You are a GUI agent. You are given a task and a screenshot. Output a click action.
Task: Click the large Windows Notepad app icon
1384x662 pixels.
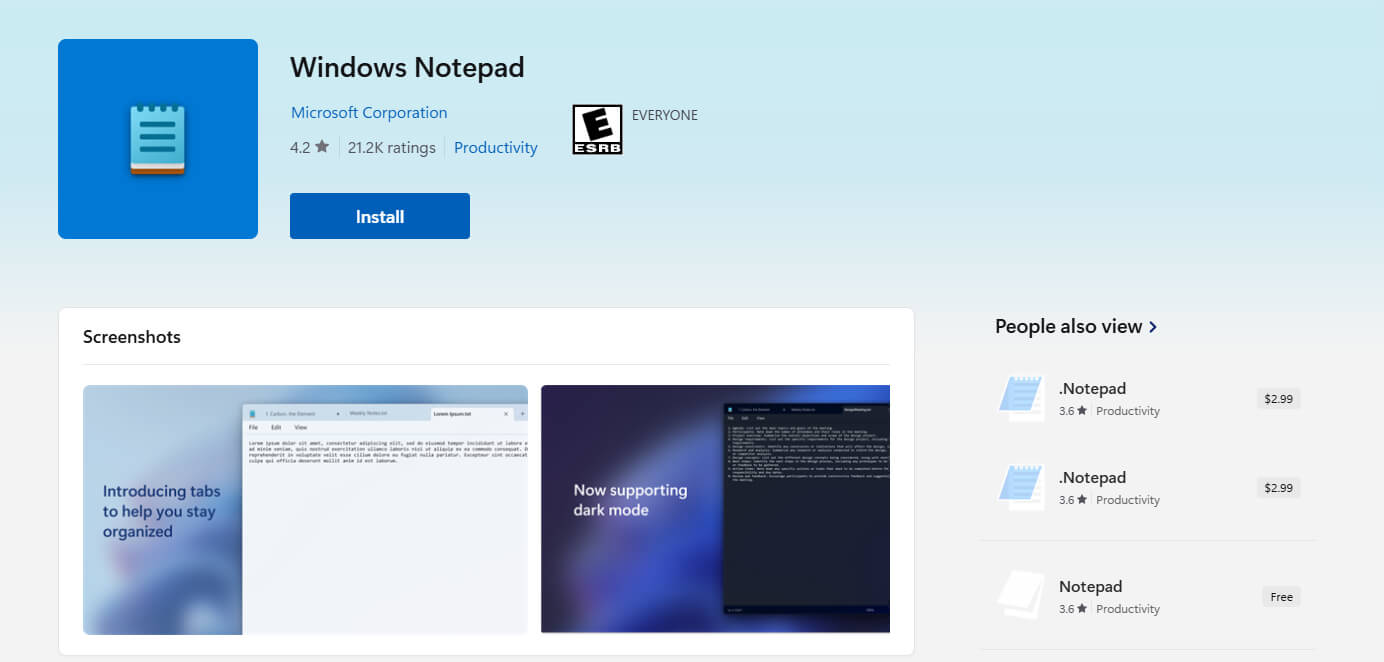click(158, 139)
